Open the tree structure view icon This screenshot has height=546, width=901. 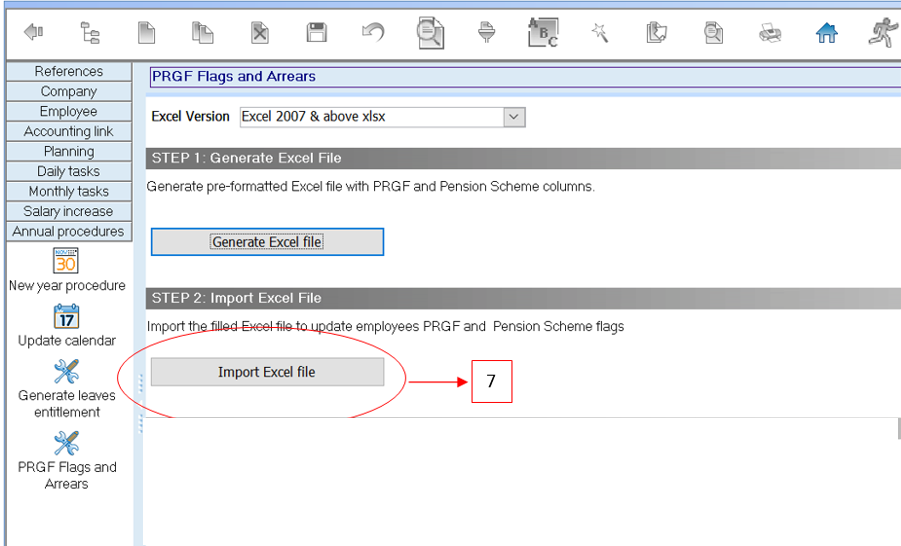pos(90,33)
